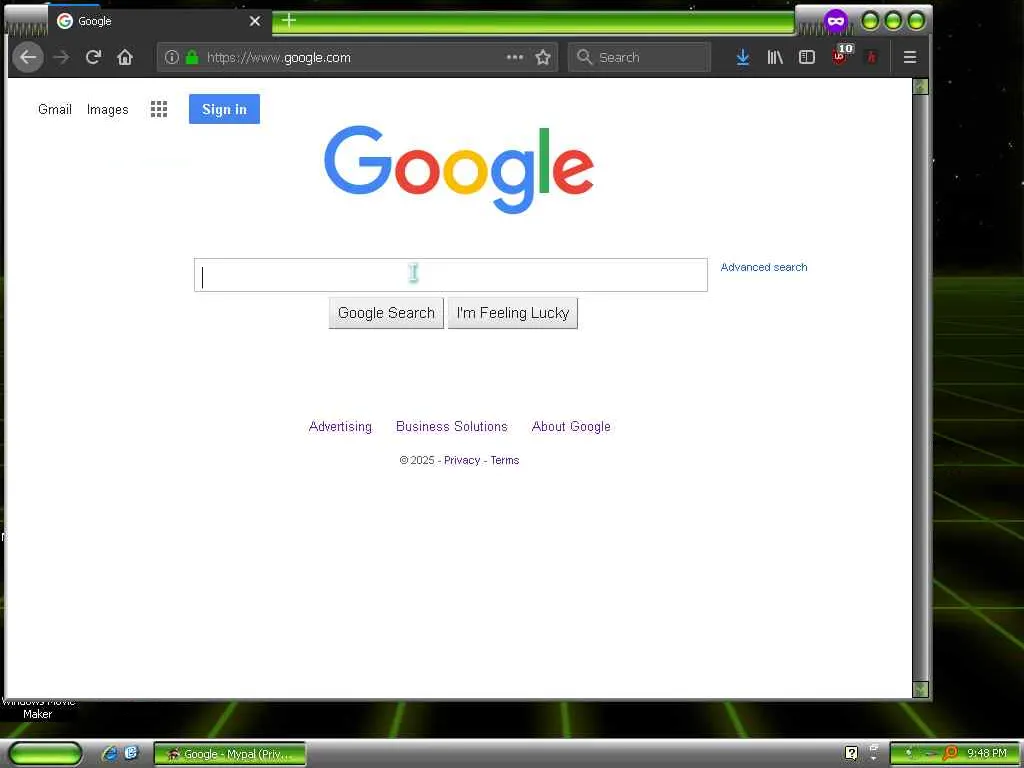Open the downloads arrow panel
The height and width of the screenshot is (768, 1024).
pyautogui.click(x=743, y=57)
